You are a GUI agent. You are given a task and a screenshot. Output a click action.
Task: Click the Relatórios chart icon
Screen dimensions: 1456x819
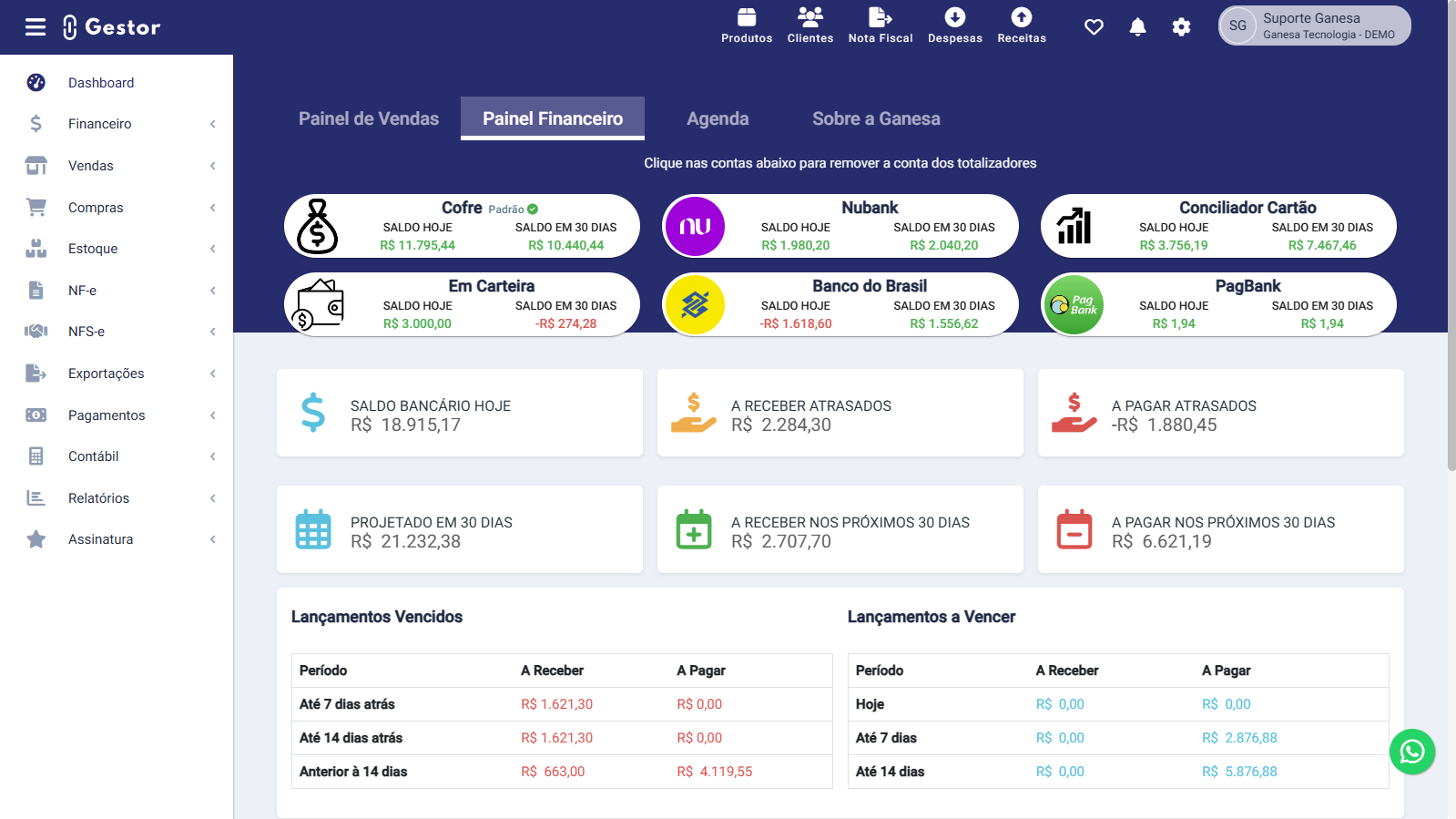(36, 498)
